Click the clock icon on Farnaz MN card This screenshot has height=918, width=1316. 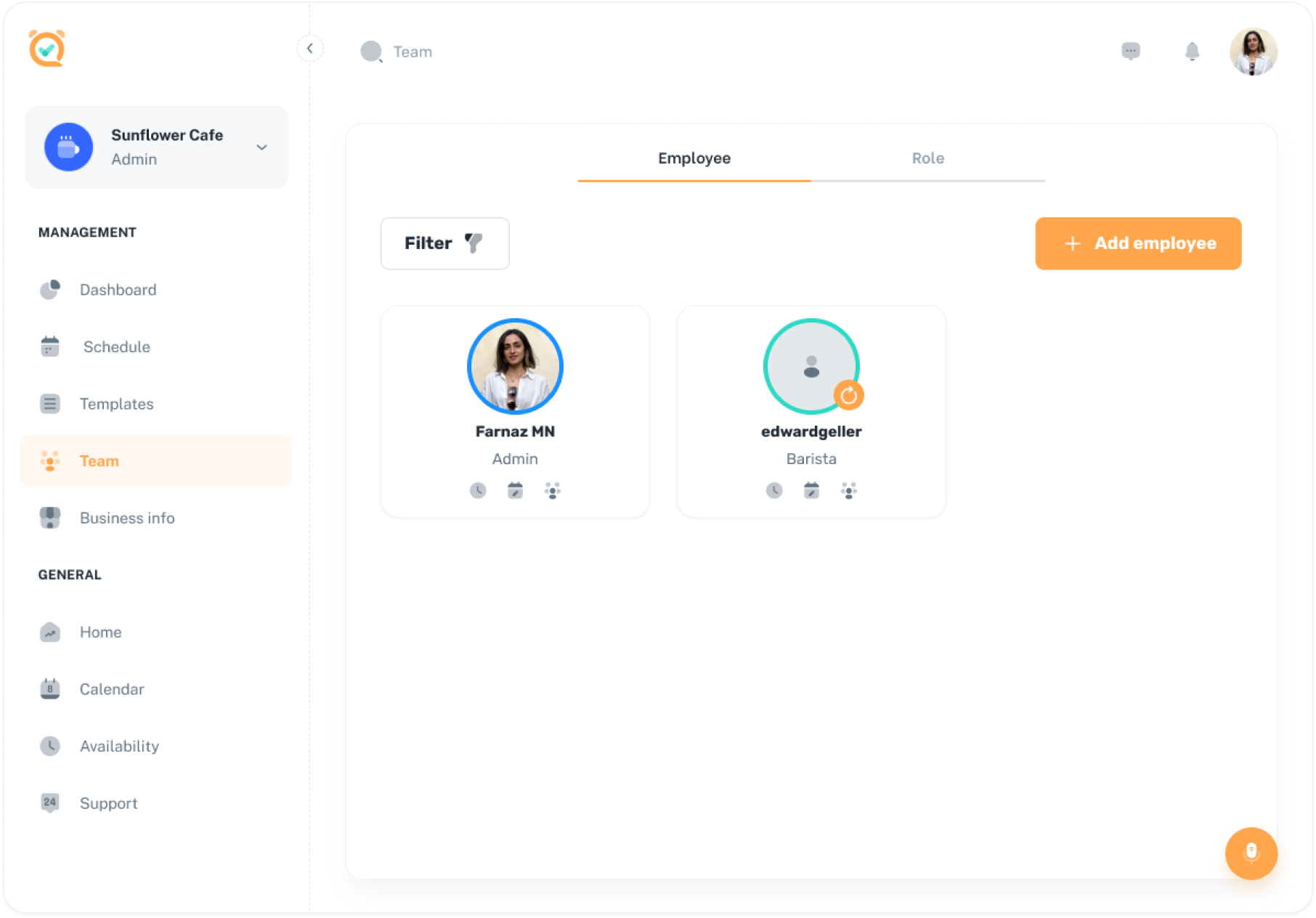point(478,491)
